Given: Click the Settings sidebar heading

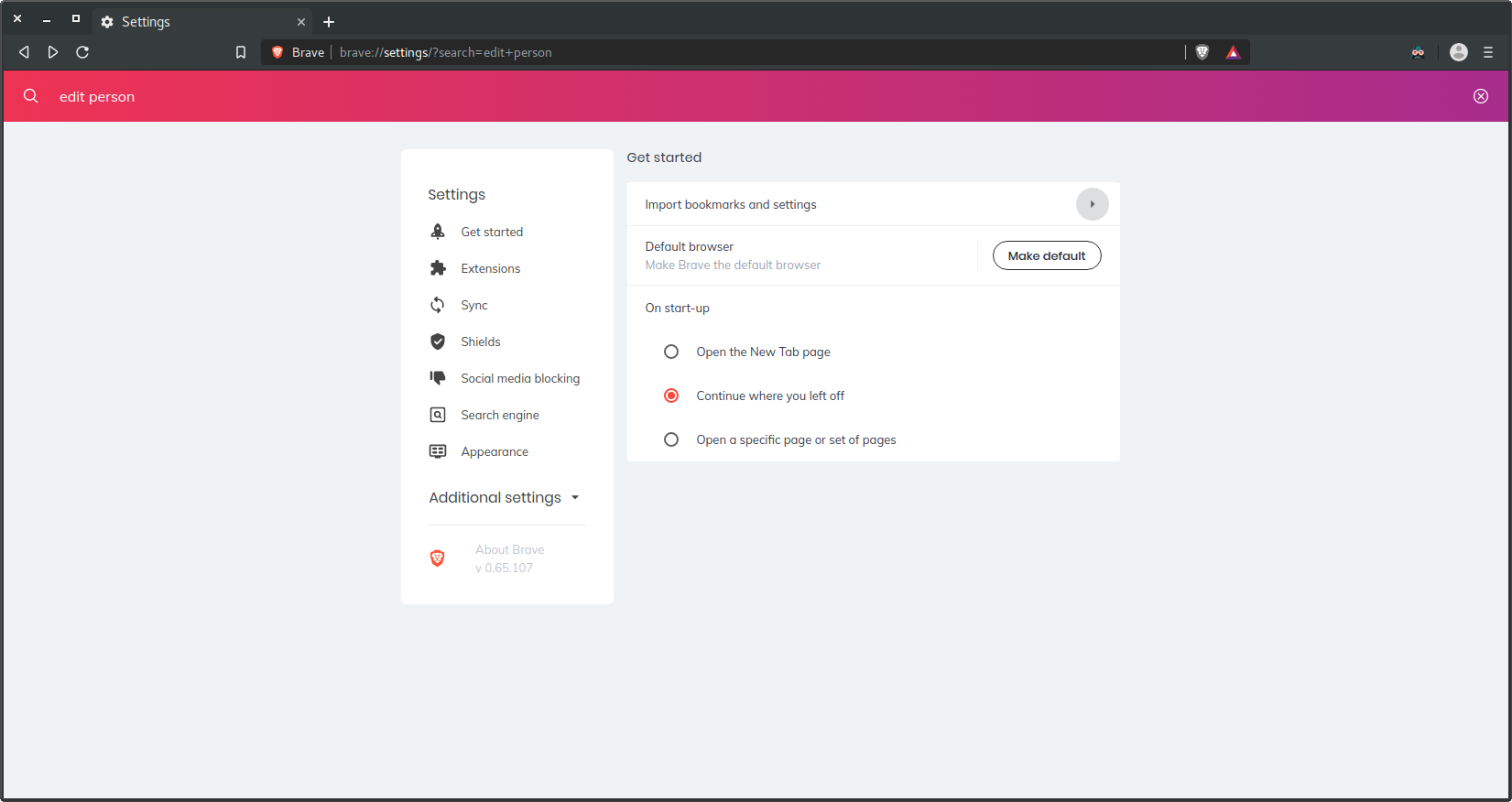Looking at the screenshot, I should point(456,194).
